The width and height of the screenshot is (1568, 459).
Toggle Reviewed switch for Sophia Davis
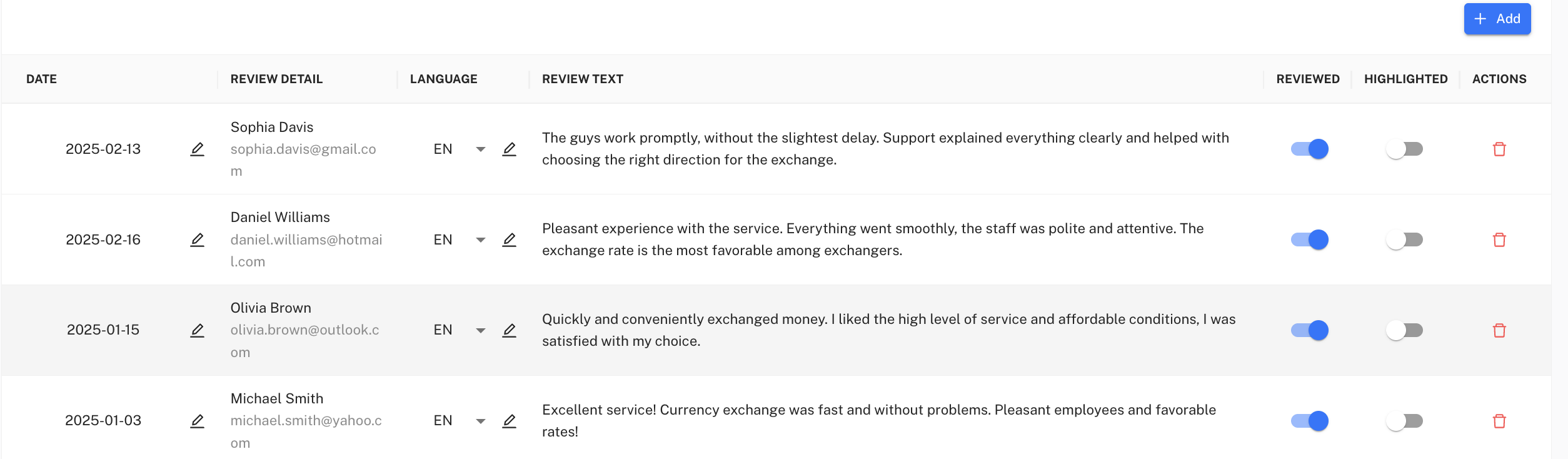coord(1309,149)
